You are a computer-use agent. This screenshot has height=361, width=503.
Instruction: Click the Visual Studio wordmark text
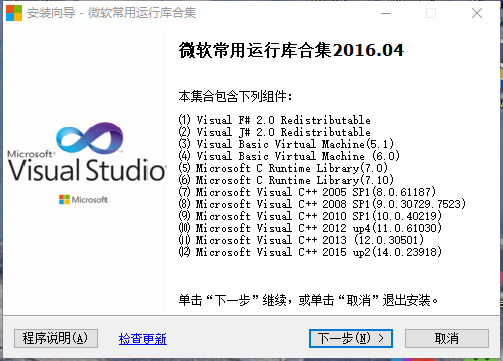click(x=87, y=170)
